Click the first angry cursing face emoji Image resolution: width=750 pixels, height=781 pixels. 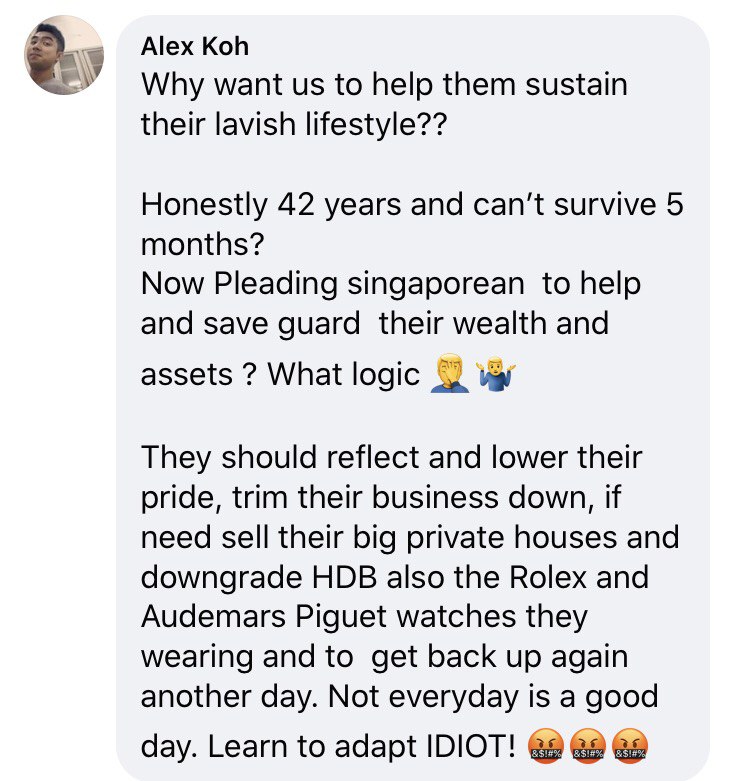546,745
